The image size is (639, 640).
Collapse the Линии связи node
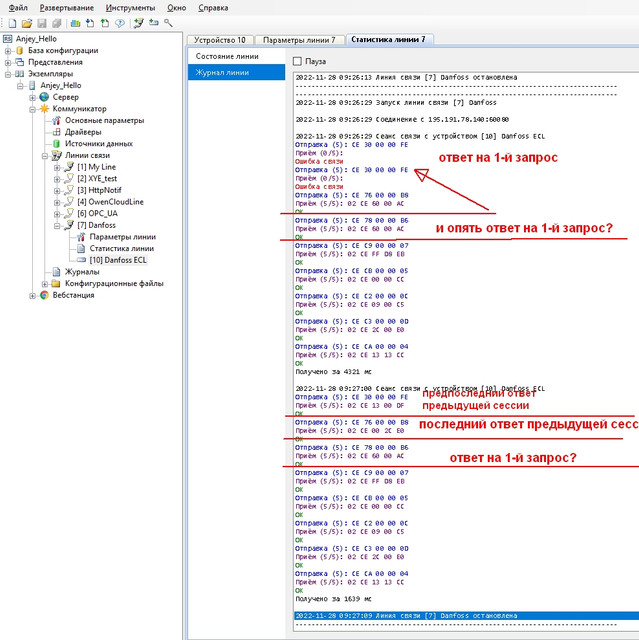pyautogui.click(x=45, y=156)
